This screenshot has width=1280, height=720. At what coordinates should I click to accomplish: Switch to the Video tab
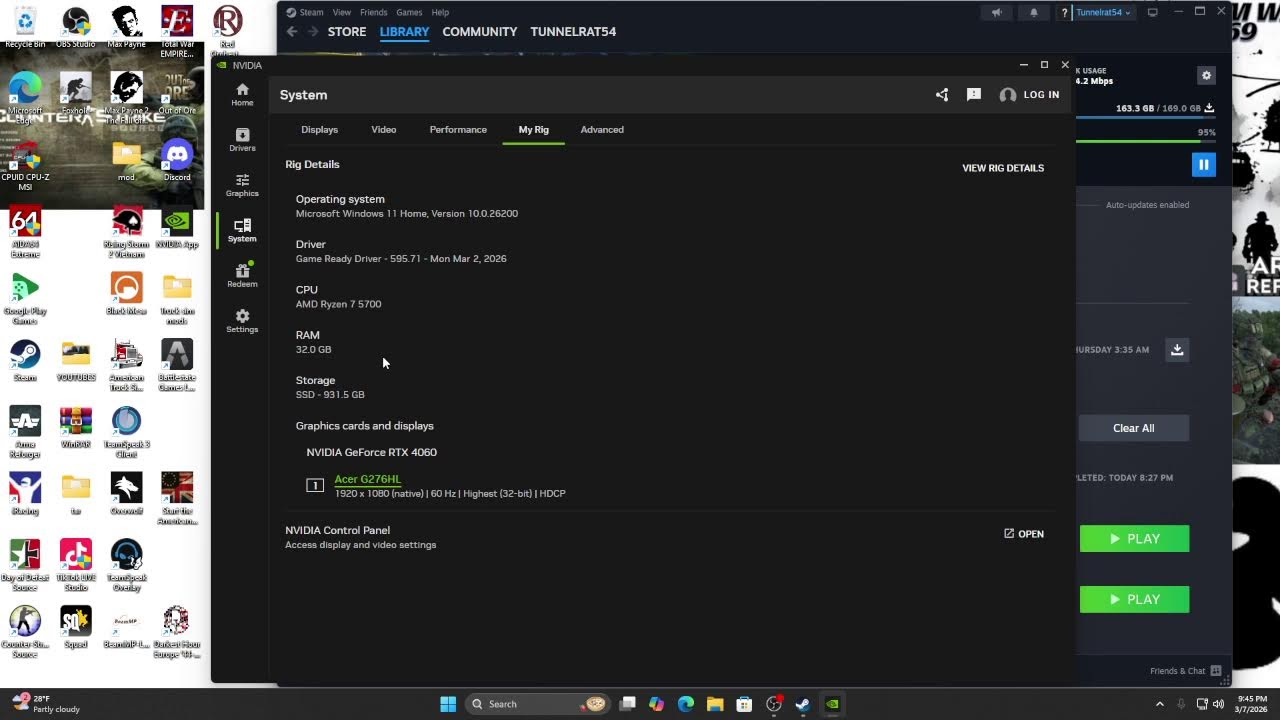point(384,129)
